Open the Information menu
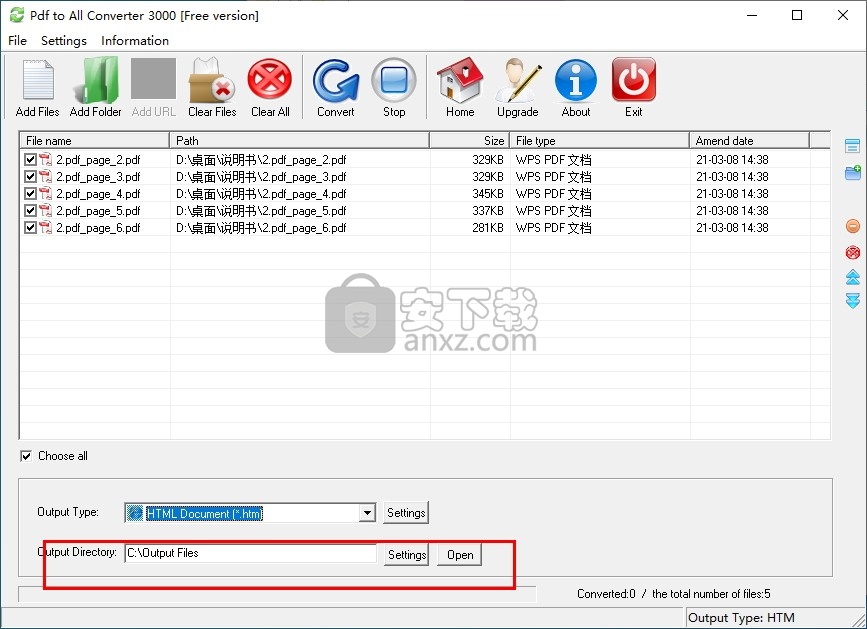This screenshot has height=629, width=867. click(135, 40)
